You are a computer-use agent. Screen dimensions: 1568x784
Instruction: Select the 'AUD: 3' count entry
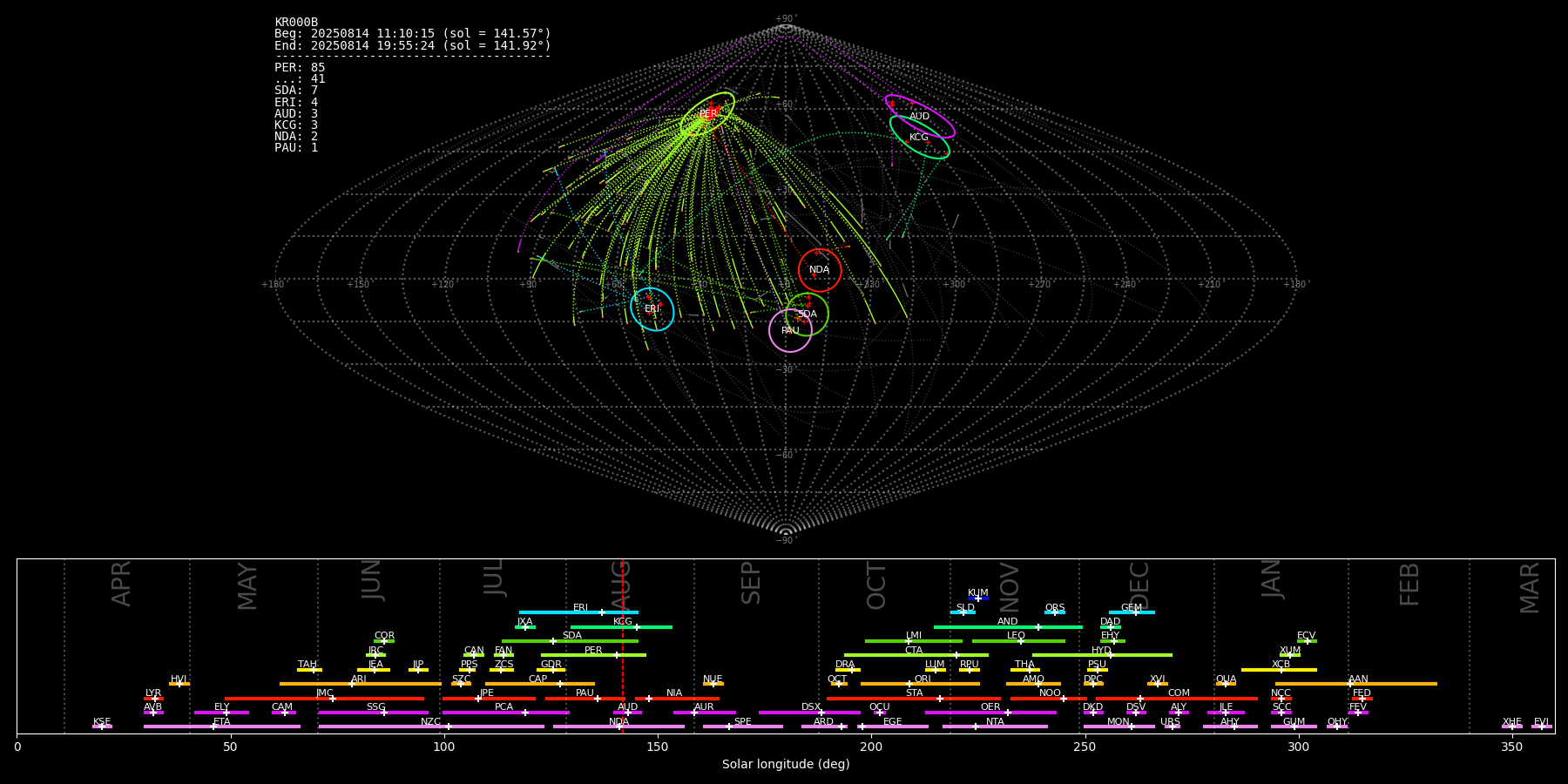pyautogui.click(x=296, y=113)
